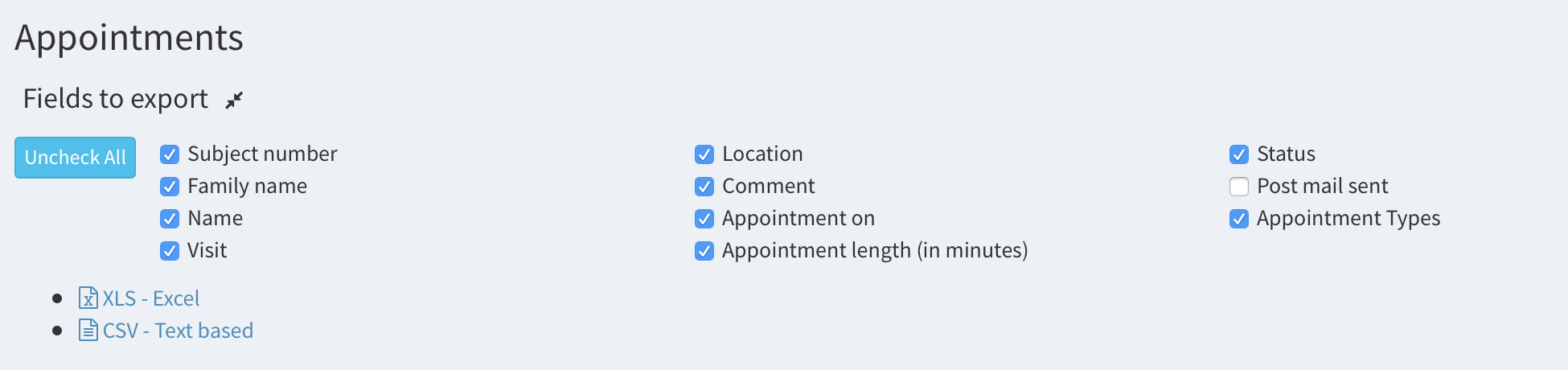Image resolution: width=1568 pixels, height=370 pixels.
Task: Deselect the Comment checkbox
Action: tap(704, 187)
